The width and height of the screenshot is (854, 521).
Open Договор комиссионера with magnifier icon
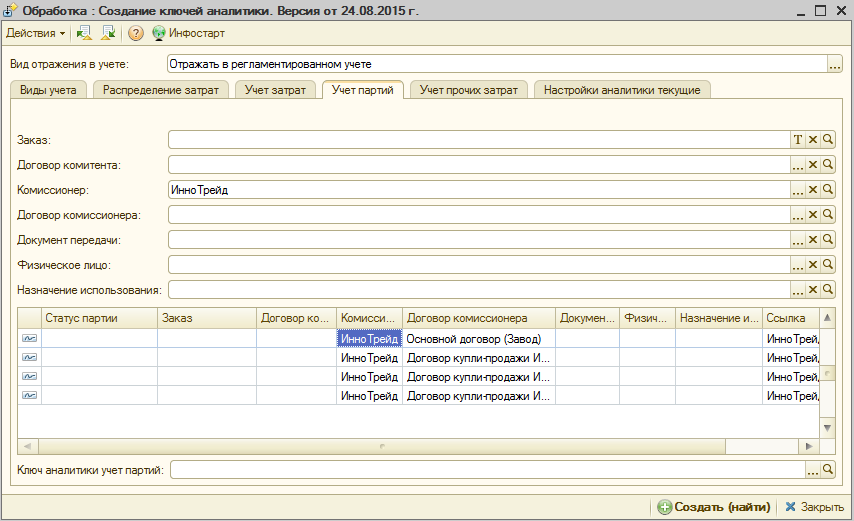(x=827, y=215)
